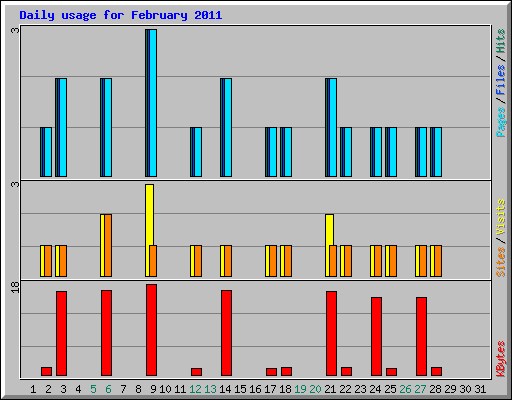This screenshot has width=512, height=400.
Task: Click the red KBytes bar for day 24
Action: pyautogui.click(x=376, y=336)
